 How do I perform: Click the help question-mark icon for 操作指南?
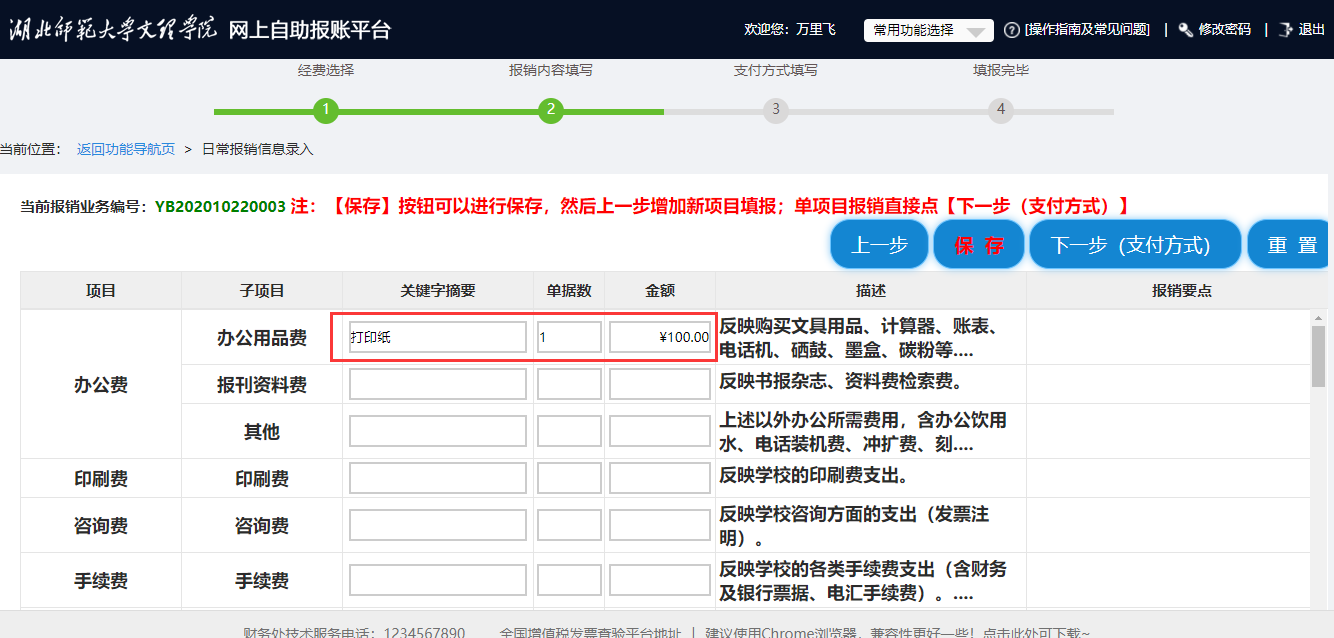point(1011,30)
